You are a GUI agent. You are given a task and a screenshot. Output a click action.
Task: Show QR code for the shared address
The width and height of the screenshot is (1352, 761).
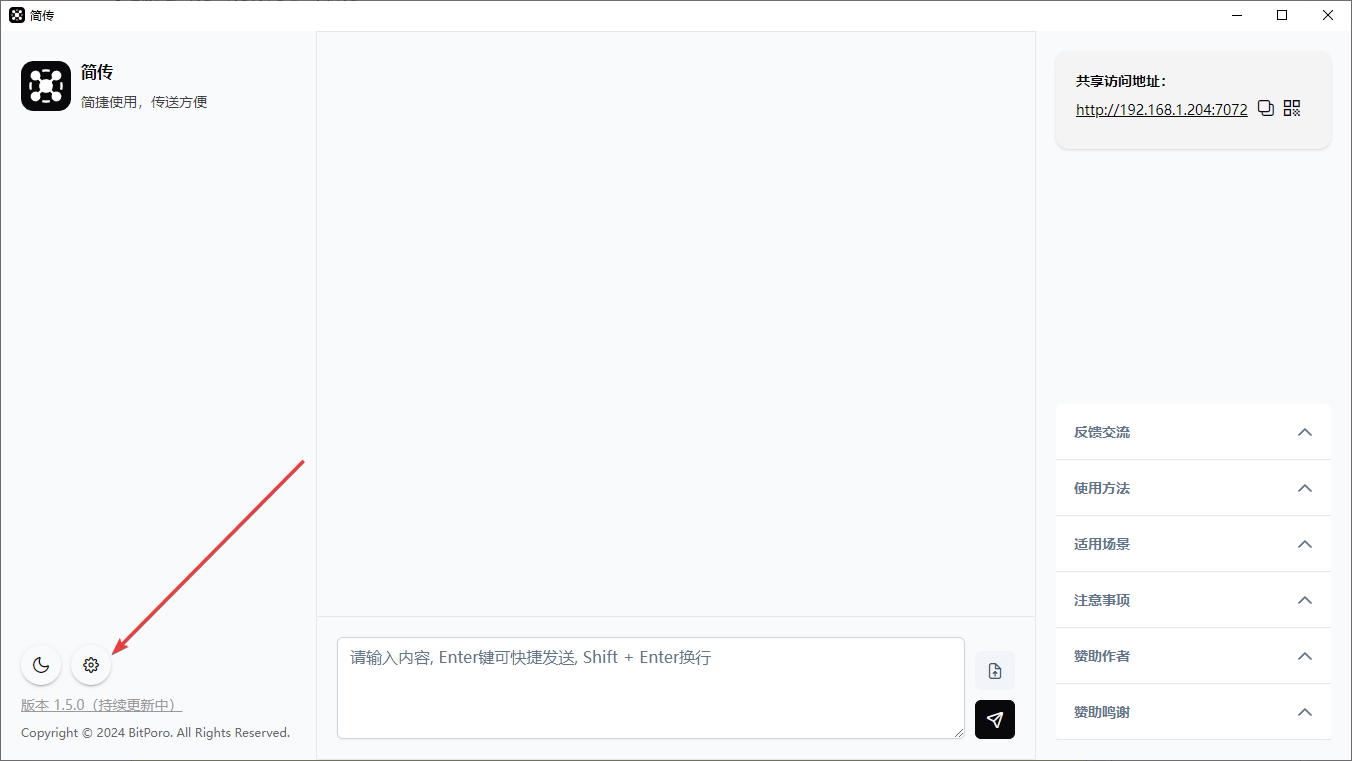tap(1292, 109)
